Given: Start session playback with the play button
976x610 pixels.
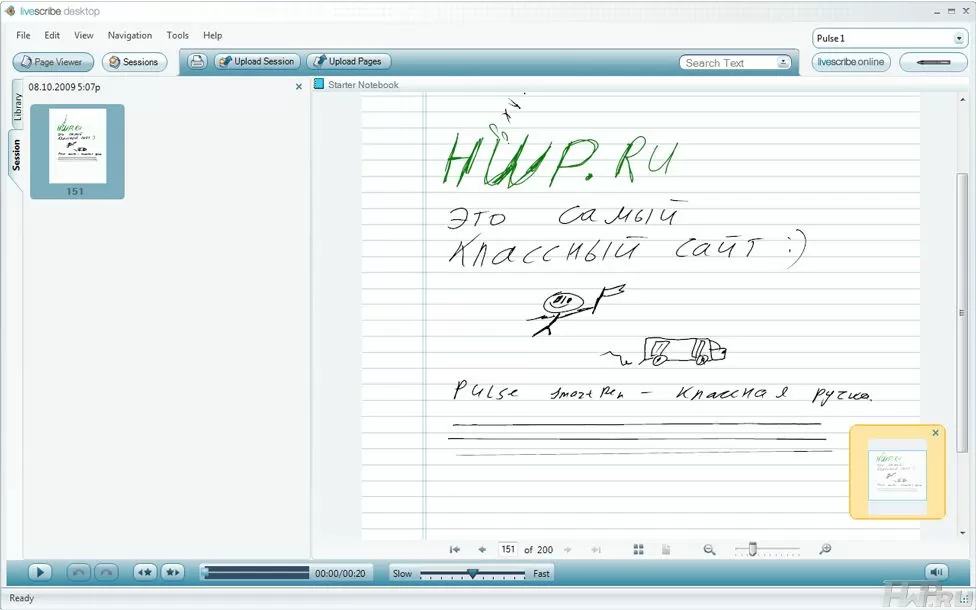Looking at the screenshot, I should 40,572.
